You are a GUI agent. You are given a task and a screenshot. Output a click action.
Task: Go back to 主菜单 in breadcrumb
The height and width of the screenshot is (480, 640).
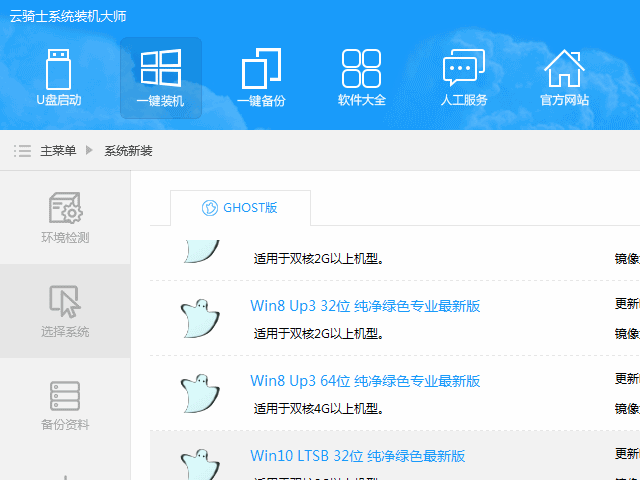pyautogui.click(x=58, y=151)
